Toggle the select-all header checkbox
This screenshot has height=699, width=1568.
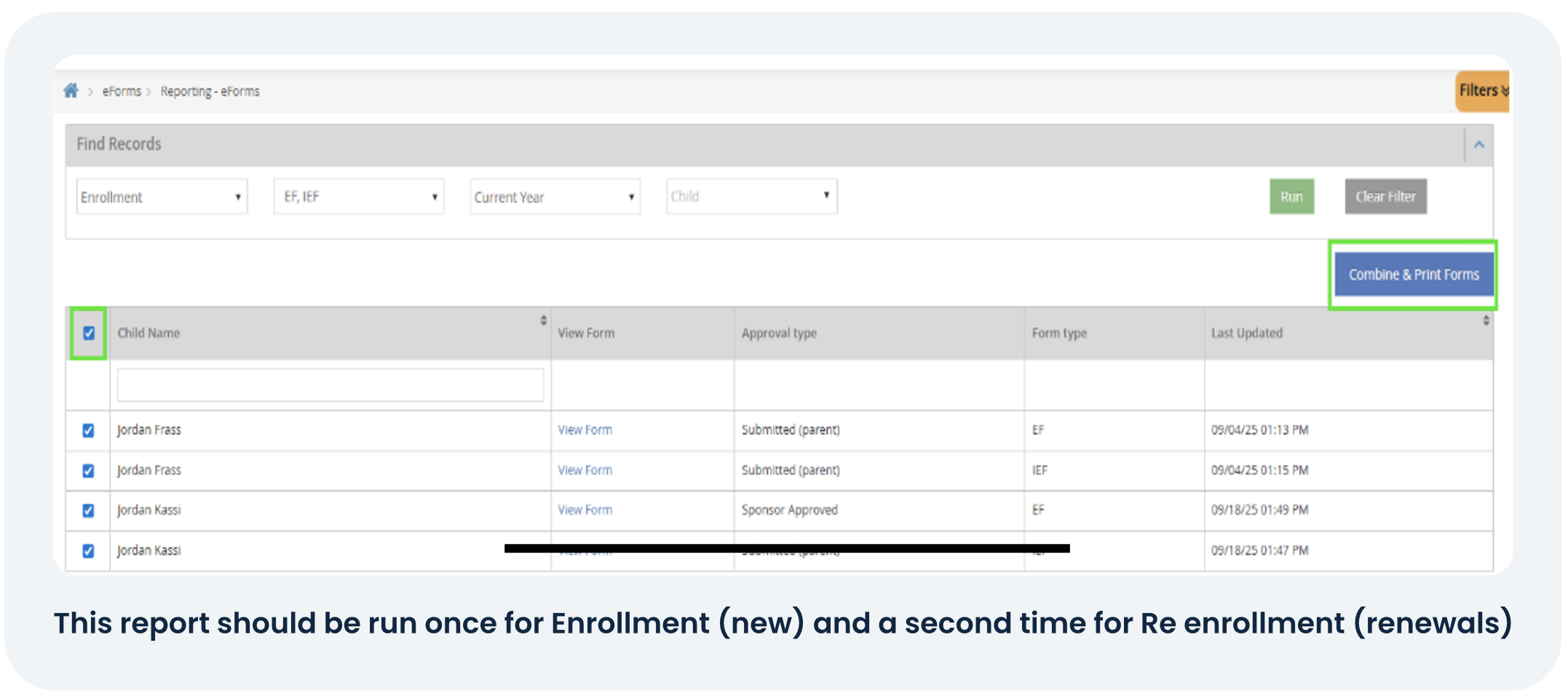89,333
